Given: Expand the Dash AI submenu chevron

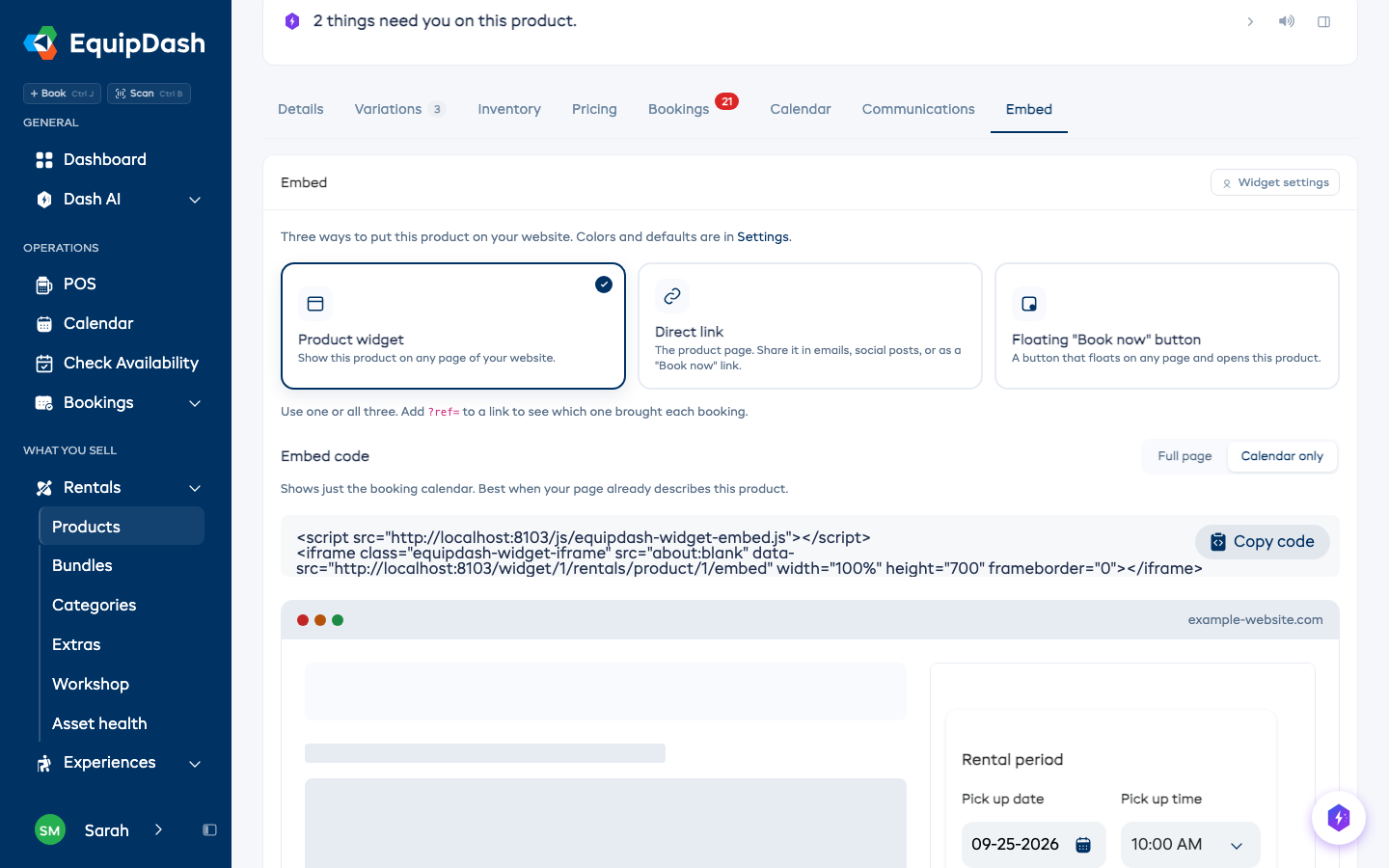Looking at the screenshot, I should click(x=195, y=200).
